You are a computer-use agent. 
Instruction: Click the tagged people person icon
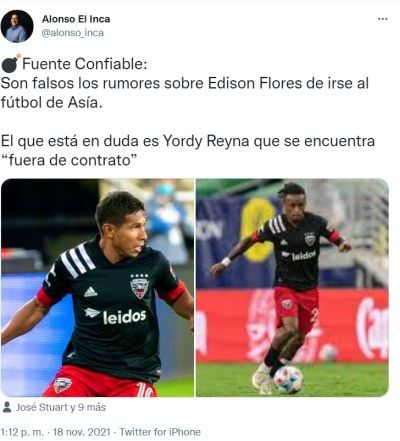pyautogui.click(x=7, y=407)
